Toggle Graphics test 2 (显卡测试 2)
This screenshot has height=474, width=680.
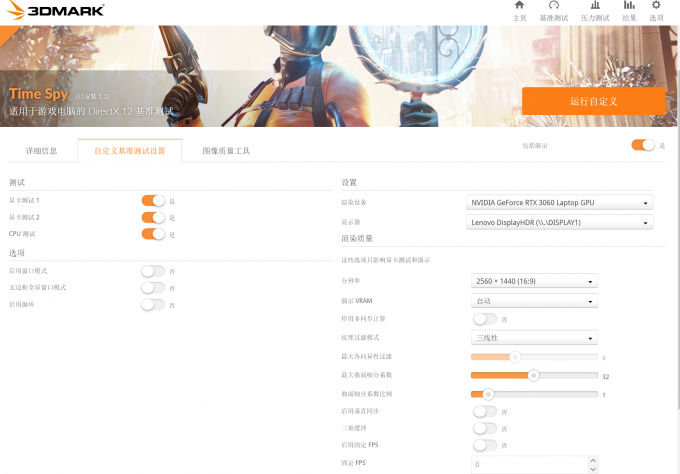click(153, 217)
